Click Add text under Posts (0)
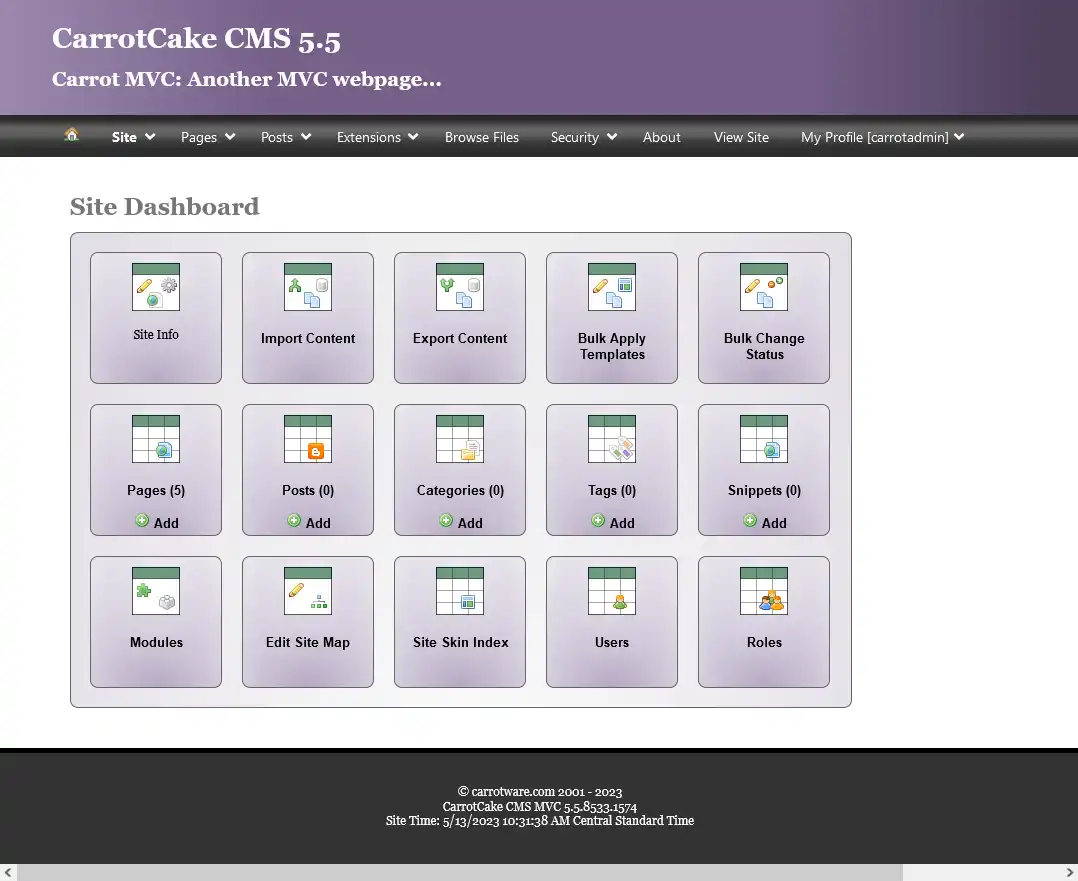Viewport: 1078px width, 881px height. [318, 523]
